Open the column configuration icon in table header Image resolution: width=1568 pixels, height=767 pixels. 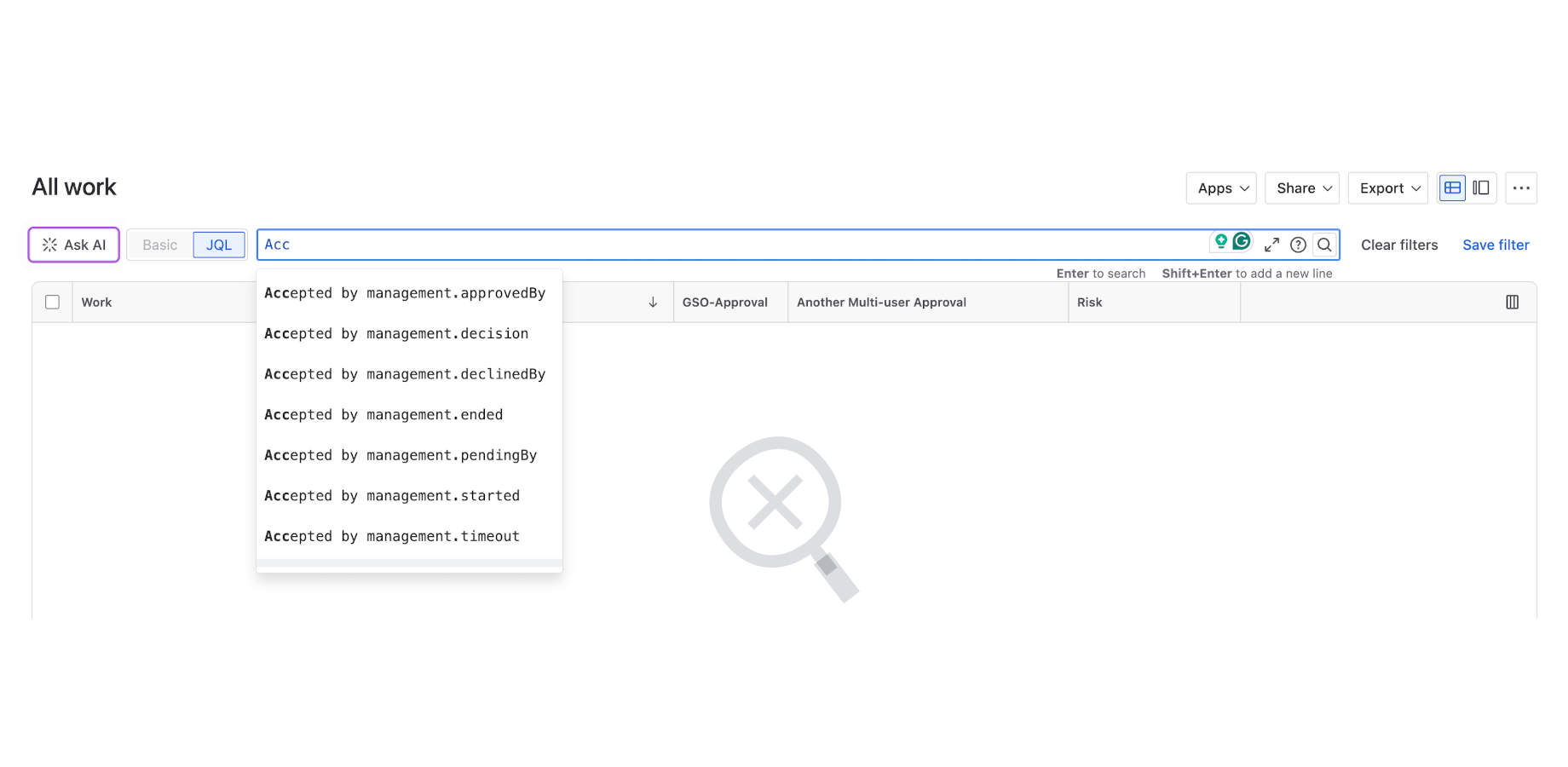(x=1512, y=303)
